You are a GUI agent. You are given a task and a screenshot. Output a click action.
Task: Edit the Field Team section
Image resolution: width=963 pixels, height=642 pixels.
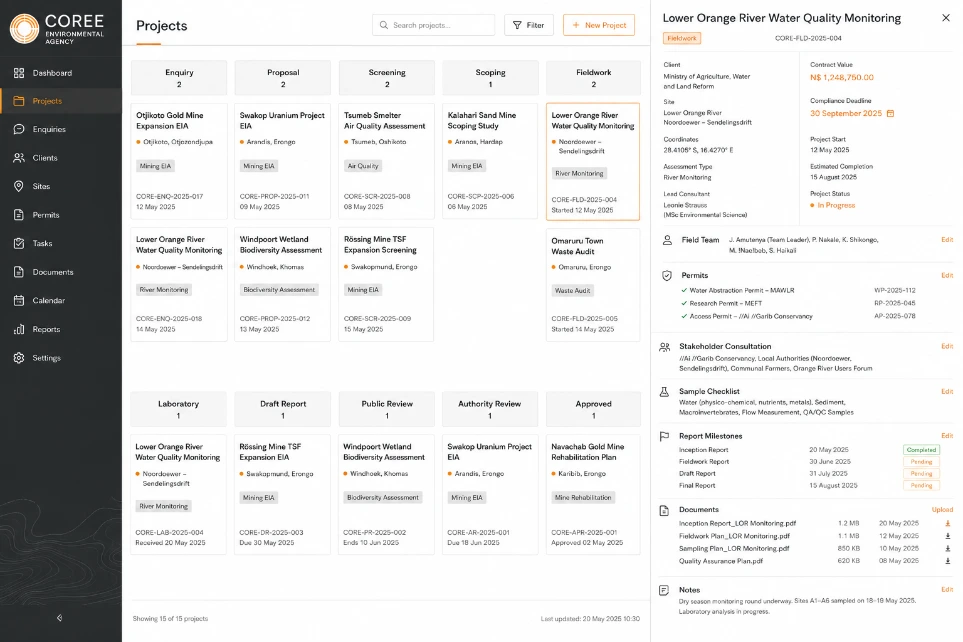click(947, 240)
